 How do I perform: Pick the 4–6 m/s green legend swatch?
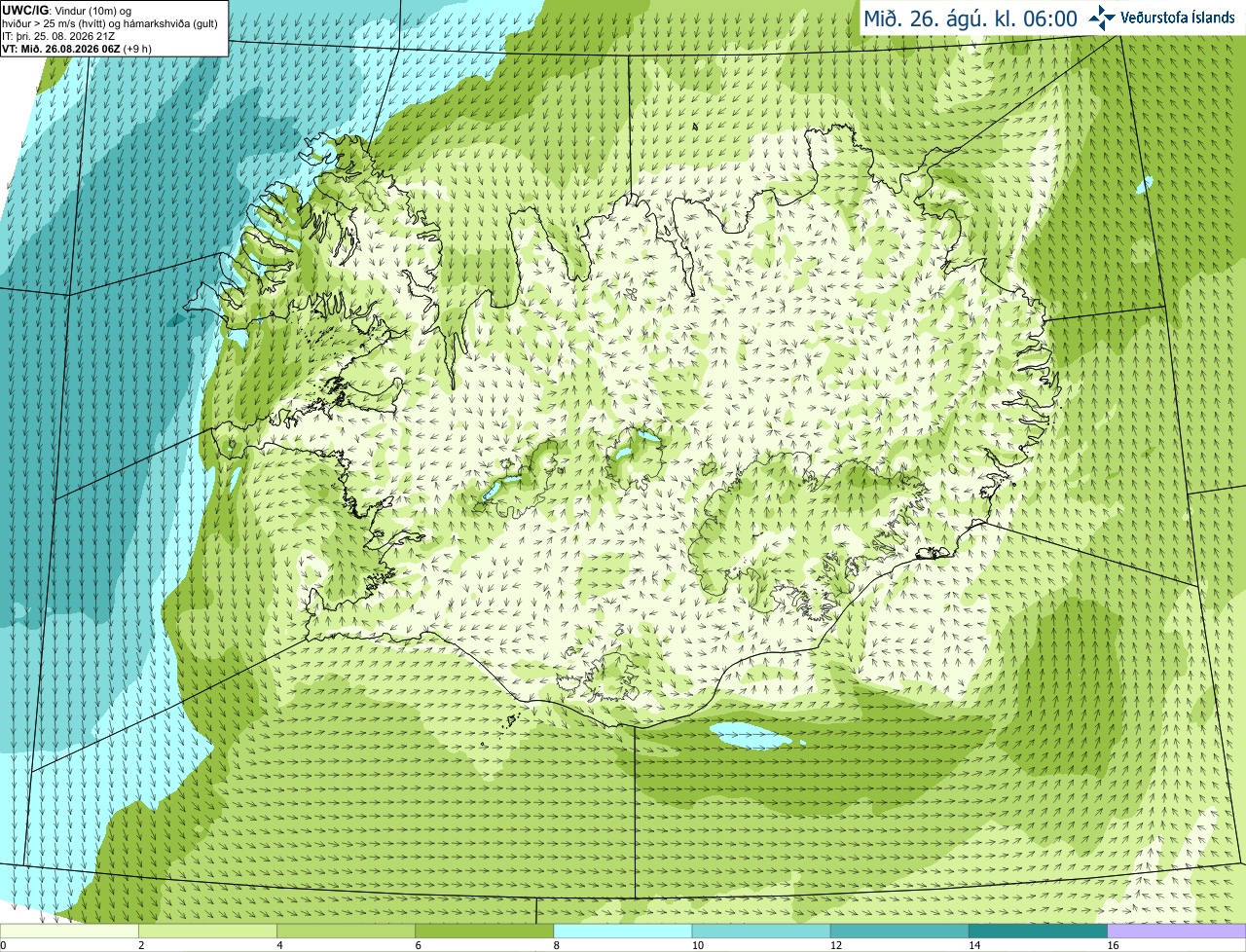pyautogui.click(x=347, y=932)
